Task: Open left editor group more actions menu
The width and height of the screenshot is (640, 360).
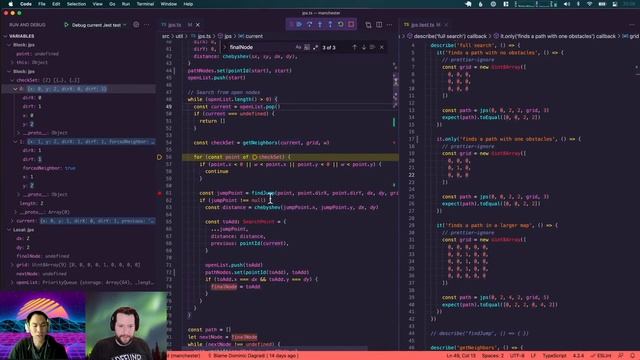Action: [x=389, y=25]
